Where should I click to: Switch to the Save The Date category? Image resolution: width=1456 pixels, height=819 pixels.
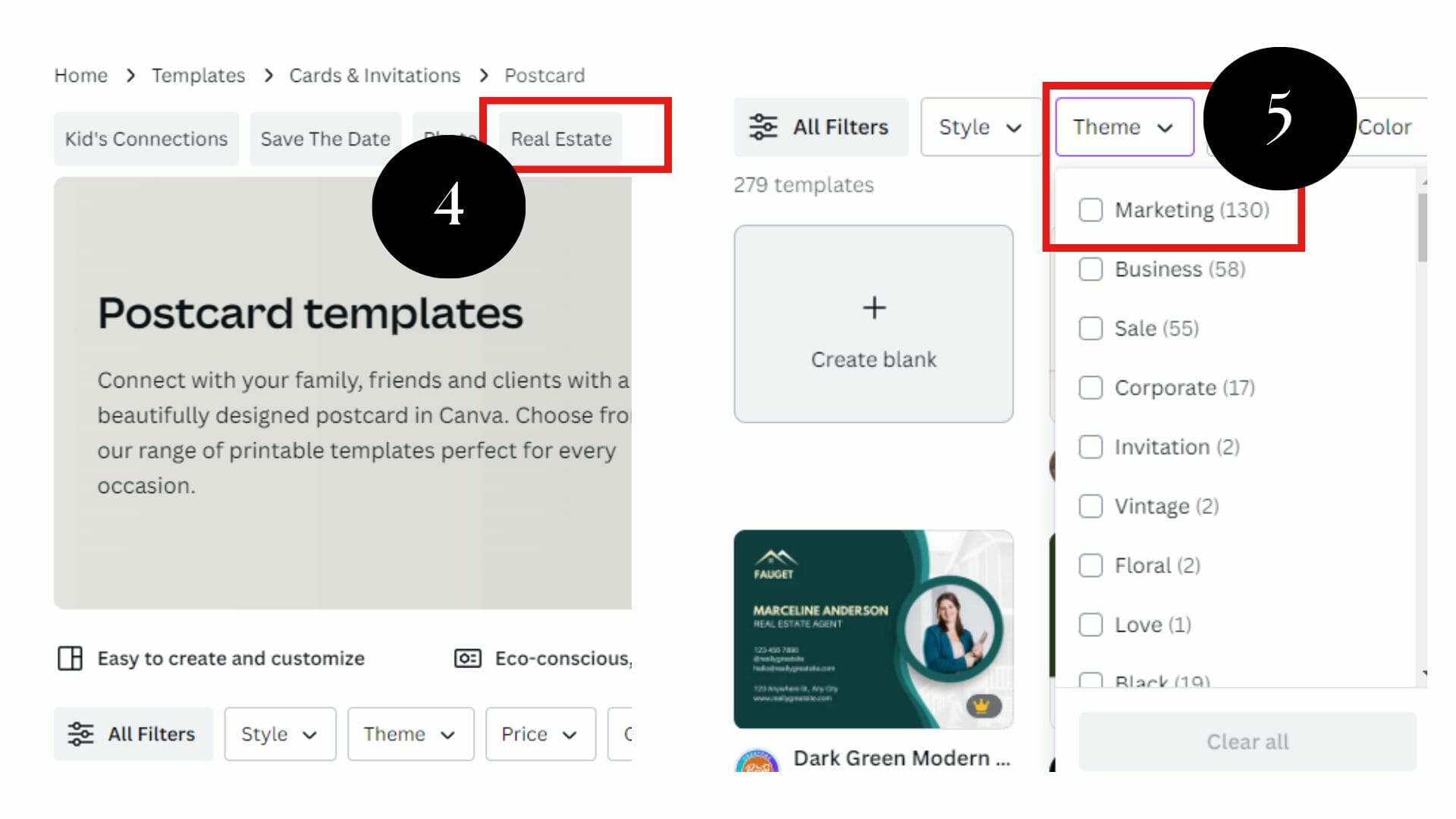tap(325, 138)
